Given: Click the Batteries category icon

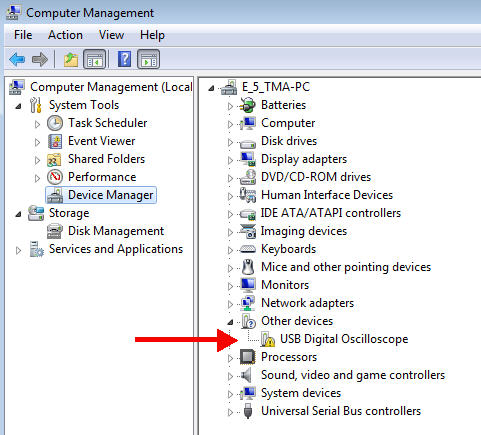Looking at the screenshot, I should [248, 105].
